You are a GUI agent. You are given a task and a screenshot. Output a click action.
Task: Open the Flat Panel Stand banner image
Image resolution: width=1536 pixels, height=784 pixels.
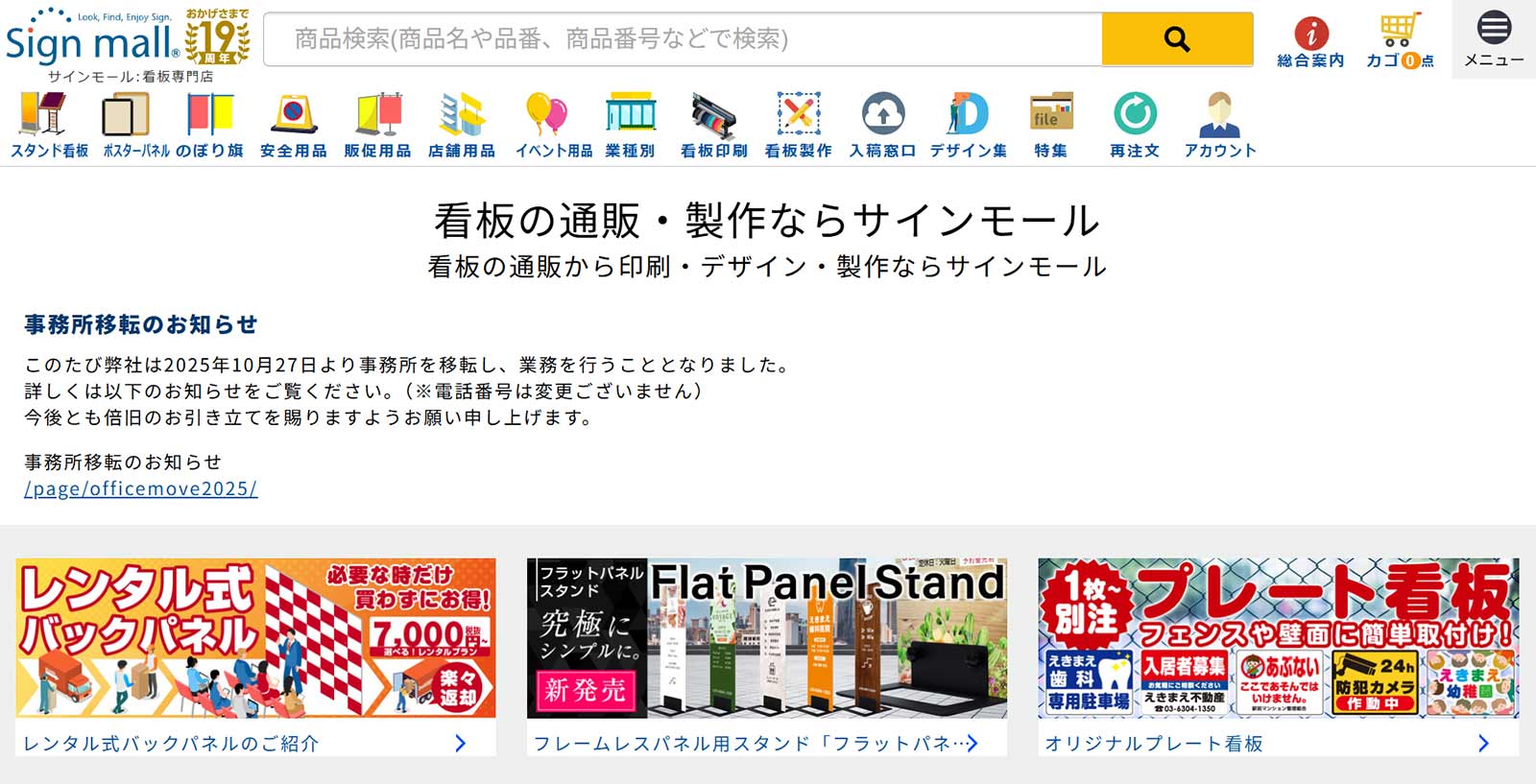pos(767,638)
